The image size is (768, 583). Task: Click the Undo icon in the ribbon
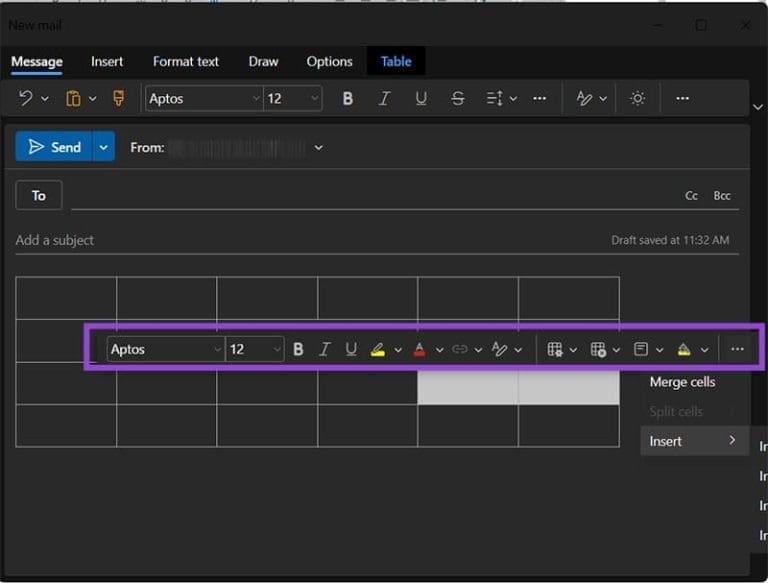tap(27, 99)
